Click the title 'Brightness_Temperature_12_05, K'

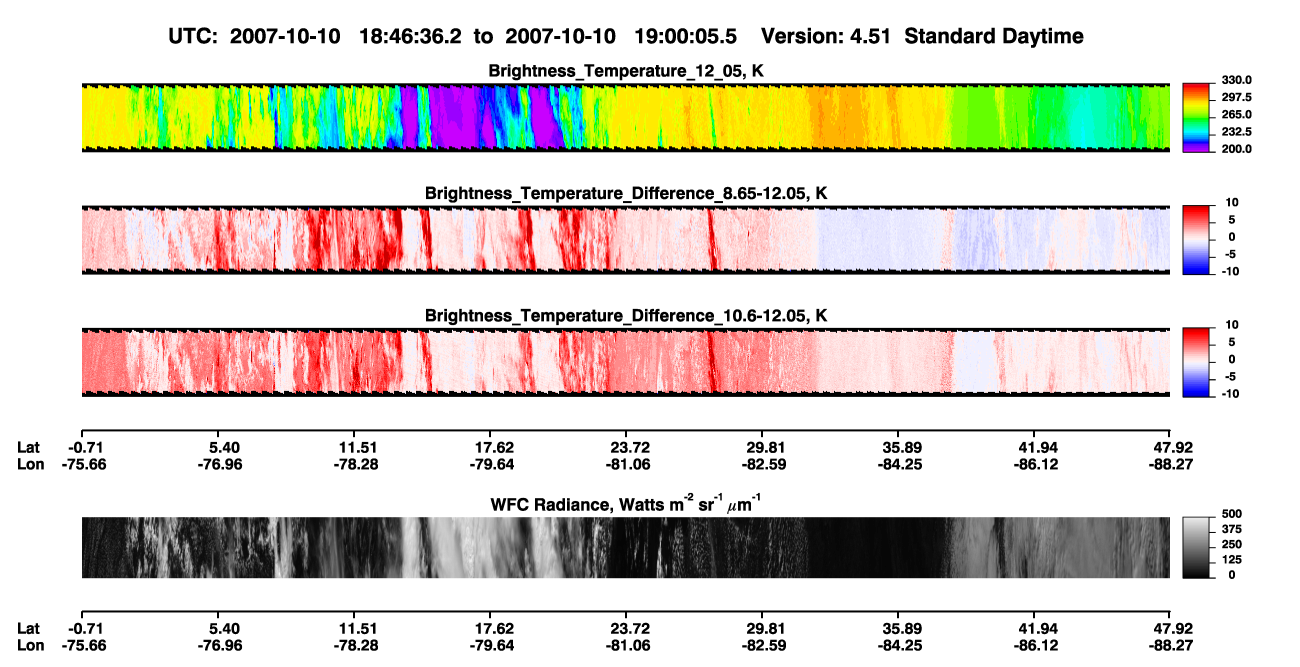pyautogui.click(x=626, y=71)
